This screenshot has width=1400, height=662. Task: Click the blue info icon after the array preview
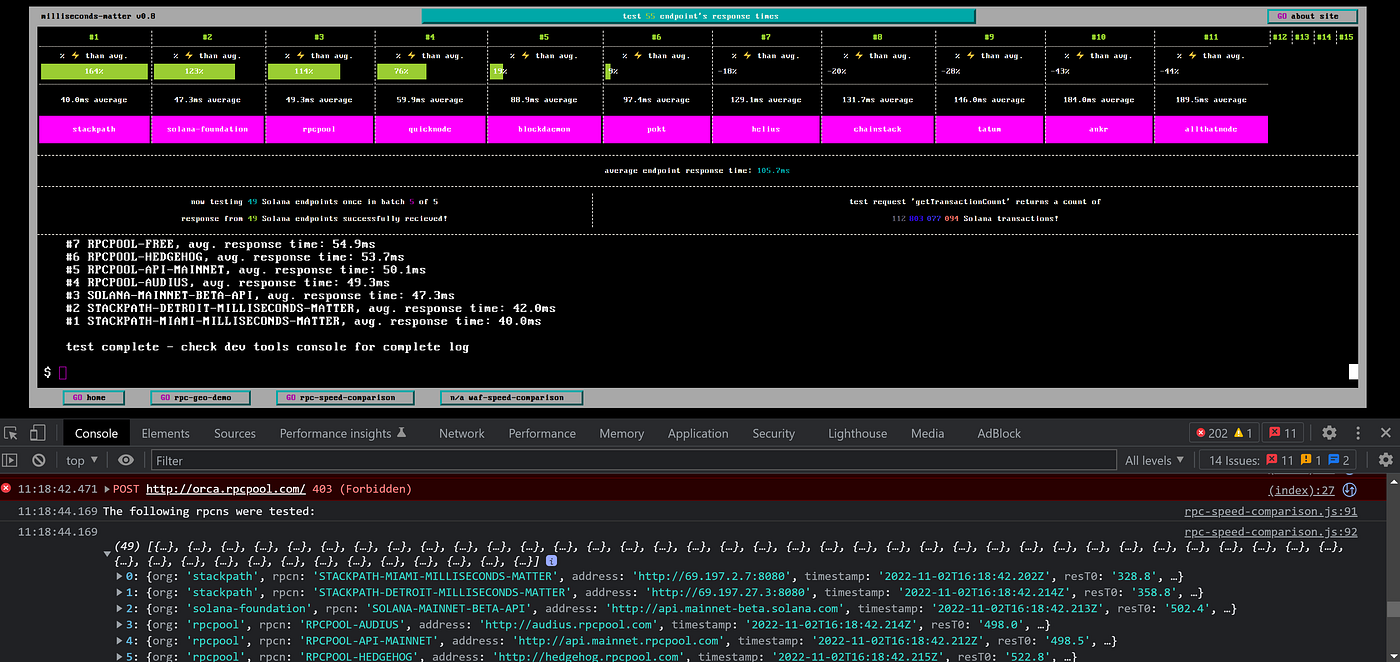pyautogui.click(x=551, y=562)
